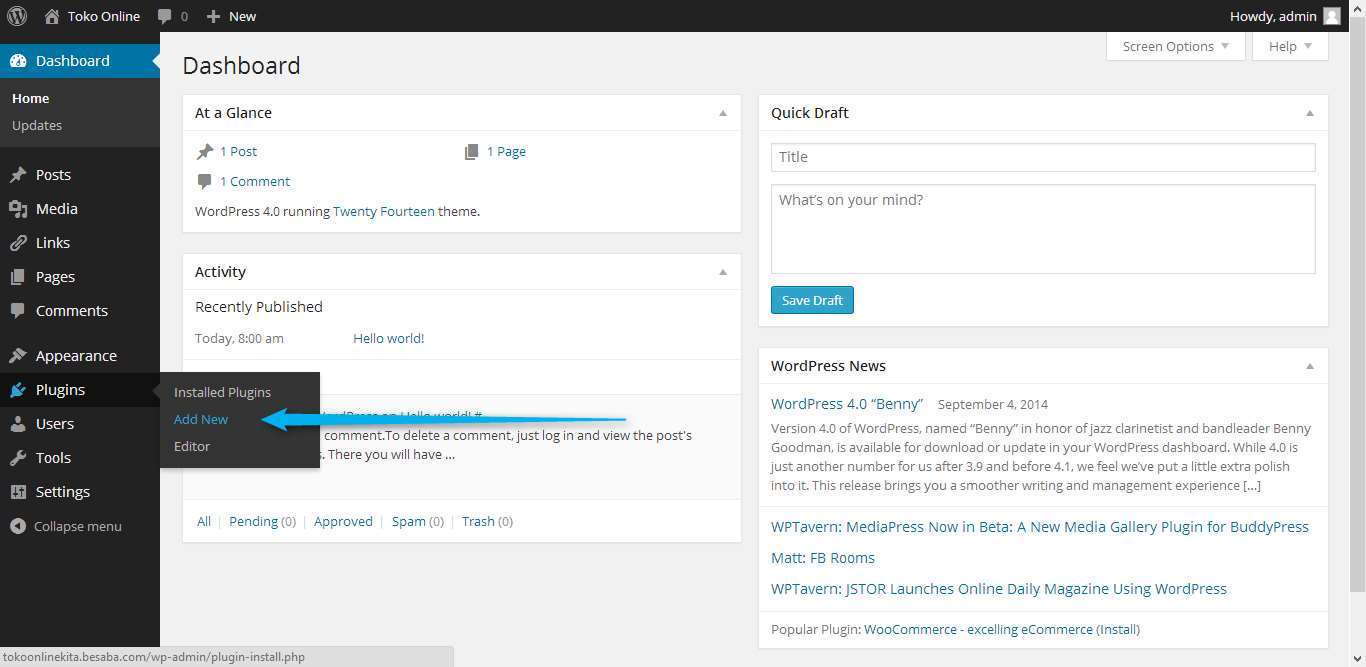
Task: Open the Help dropdown tab
Action: pyautogui.click(x=1290, y=46)
